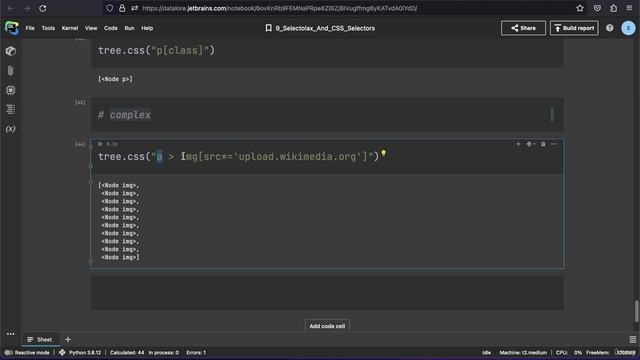
Task: Click the Errors: 1 status entry
Action: (196, 353)
